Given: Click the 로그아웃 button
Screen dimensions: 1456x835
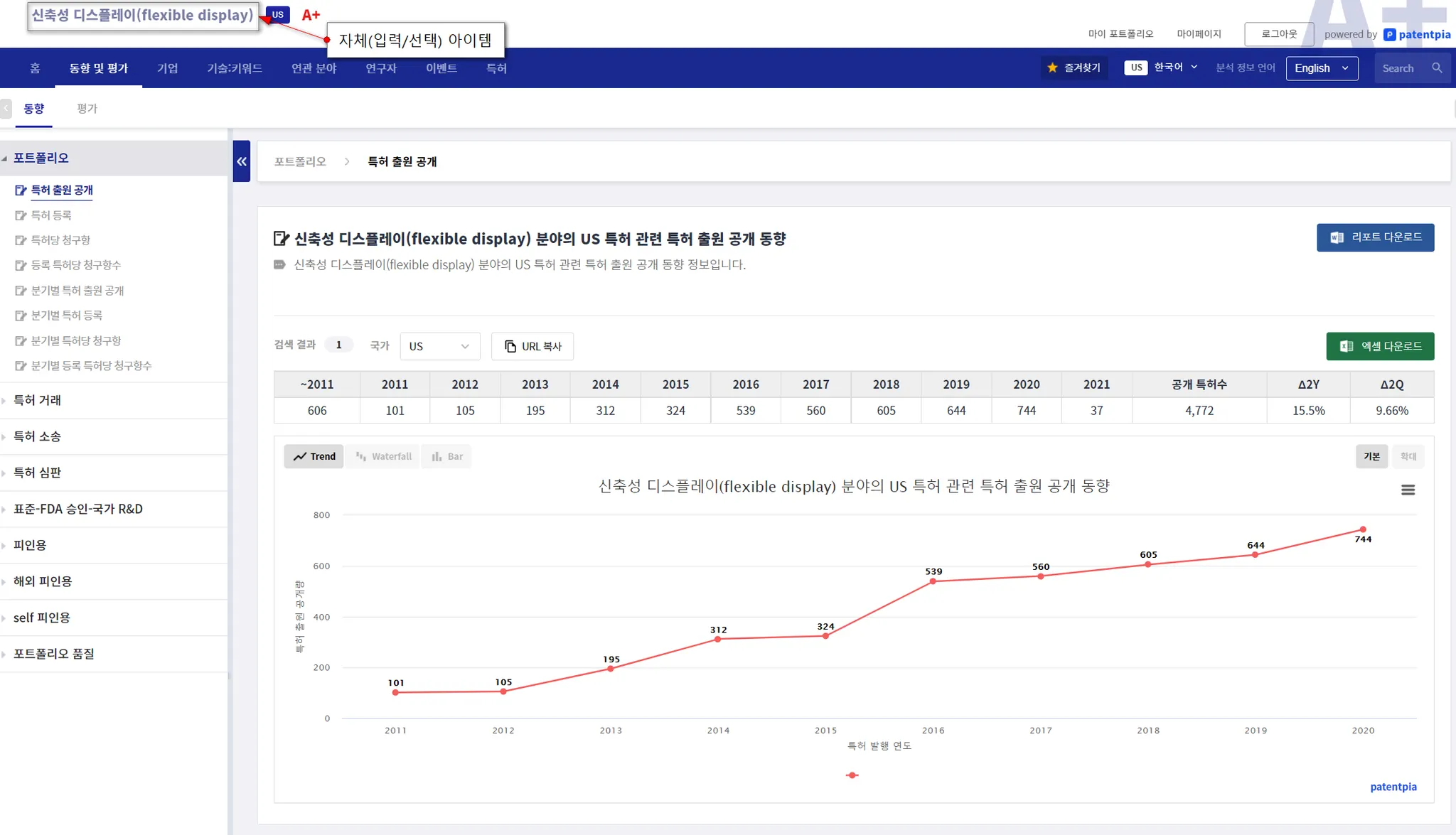Looking at the screenshot, I should point(1278,33).
